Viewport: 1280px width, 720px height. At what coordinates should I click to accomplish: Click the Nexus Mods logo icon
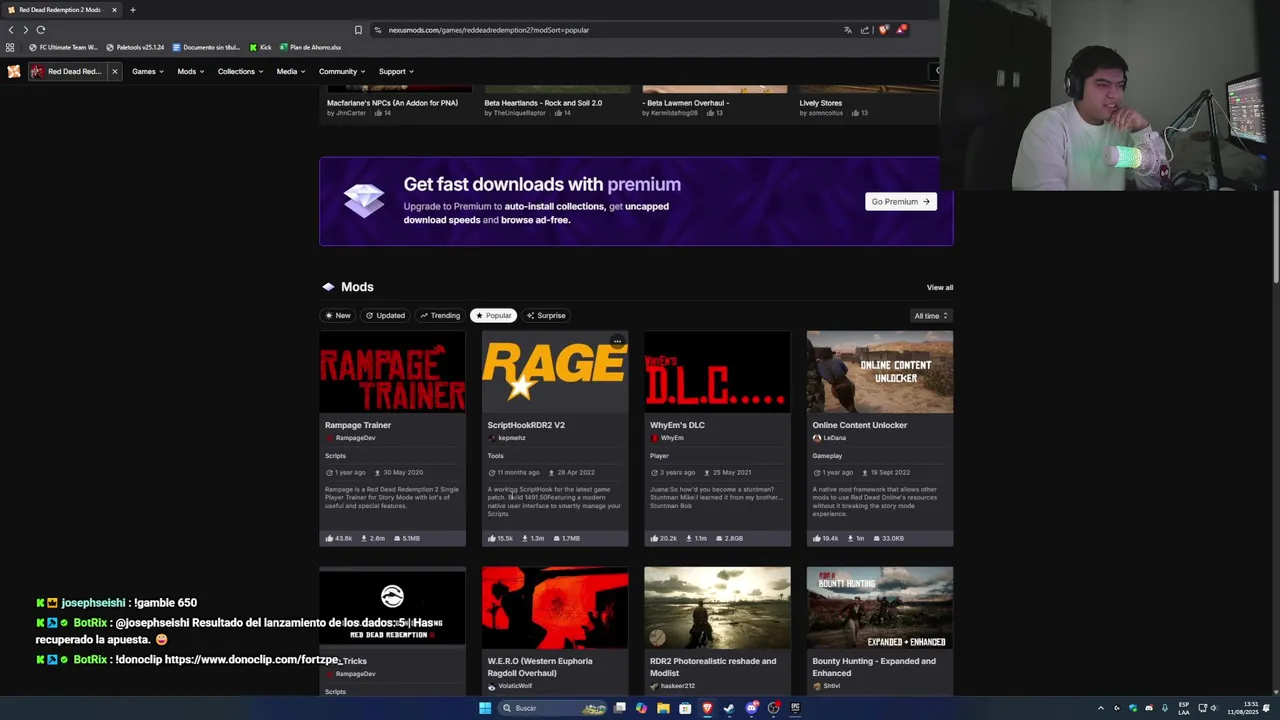coord(14,71)
